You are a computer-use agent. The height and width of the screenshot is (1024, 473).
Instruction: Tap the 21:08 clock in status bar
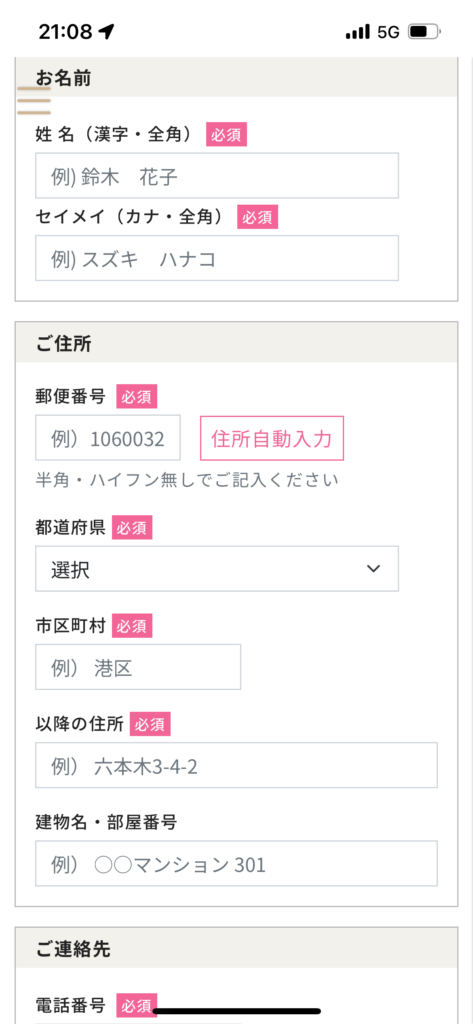point(65,31)
